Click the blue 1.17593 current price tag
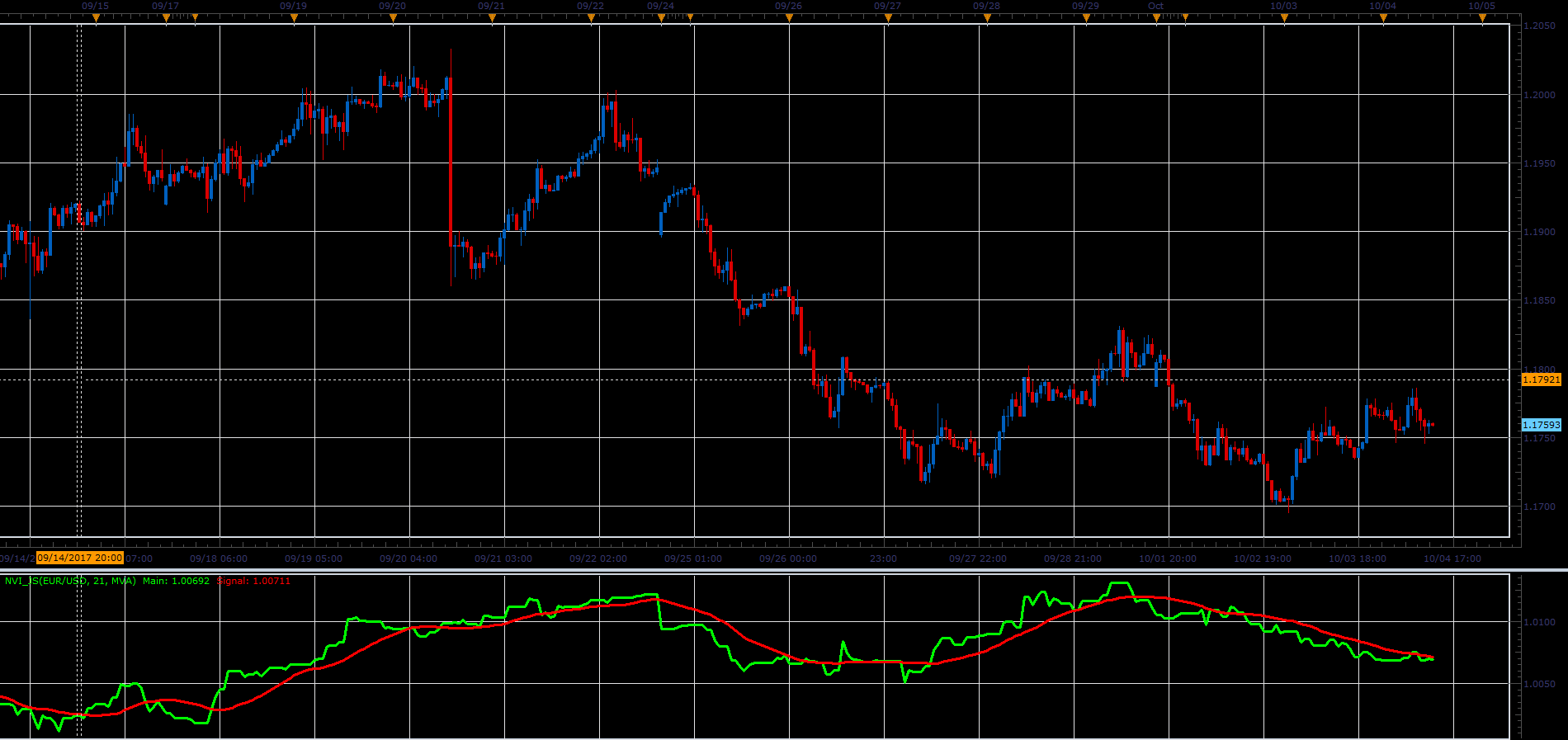Image resolution: width=1568 pixels, height=740 pixels. [1541, 425]
